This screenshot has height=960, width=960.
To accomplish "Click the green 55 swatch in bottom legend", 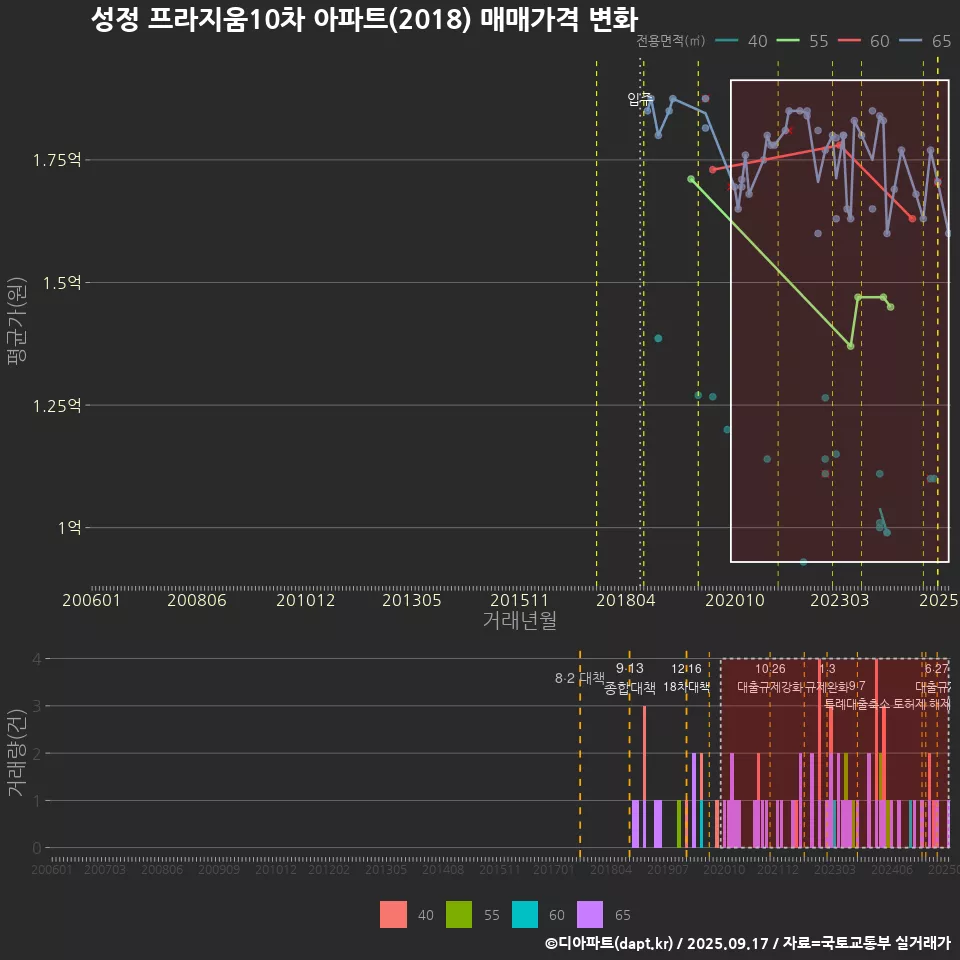I will [459, 914].
